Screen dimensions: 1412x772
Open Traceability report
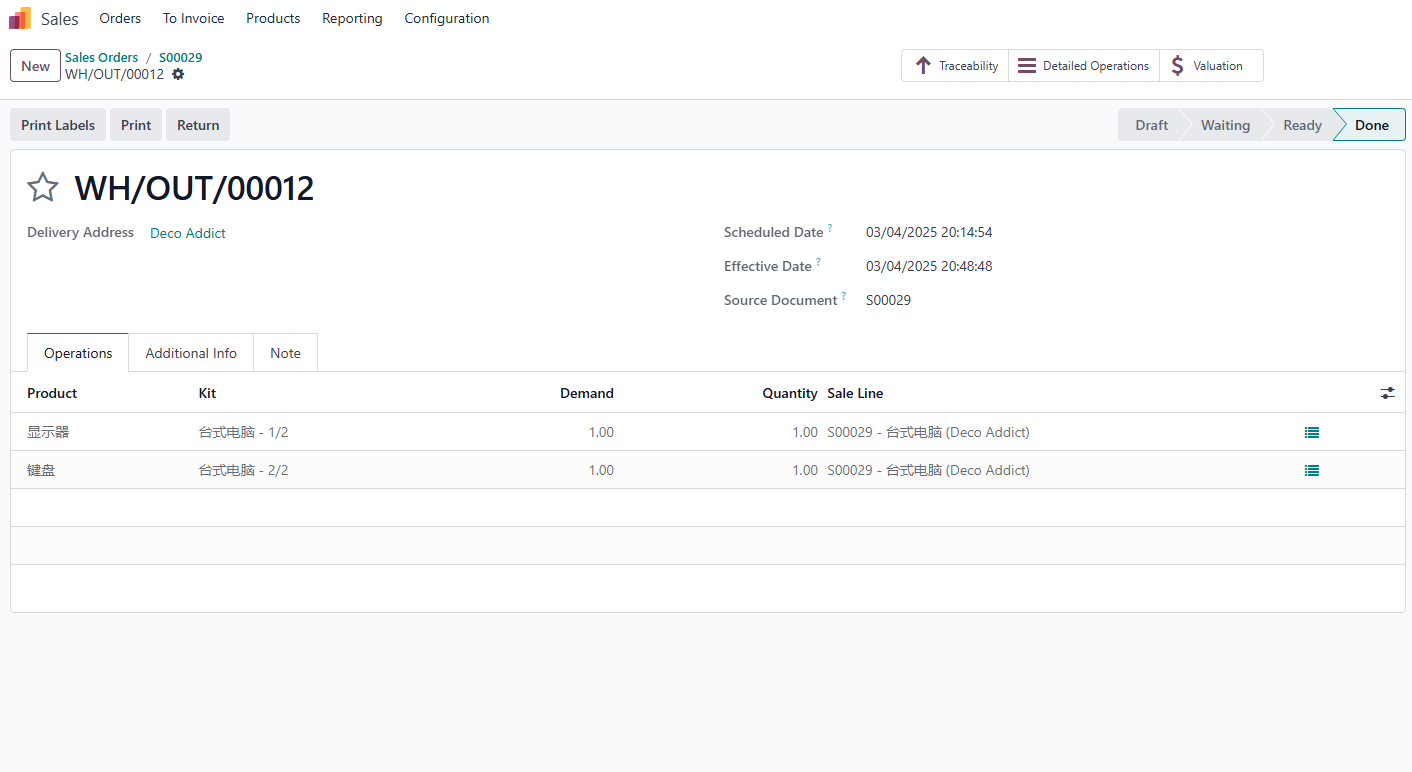tap(955, 66)
